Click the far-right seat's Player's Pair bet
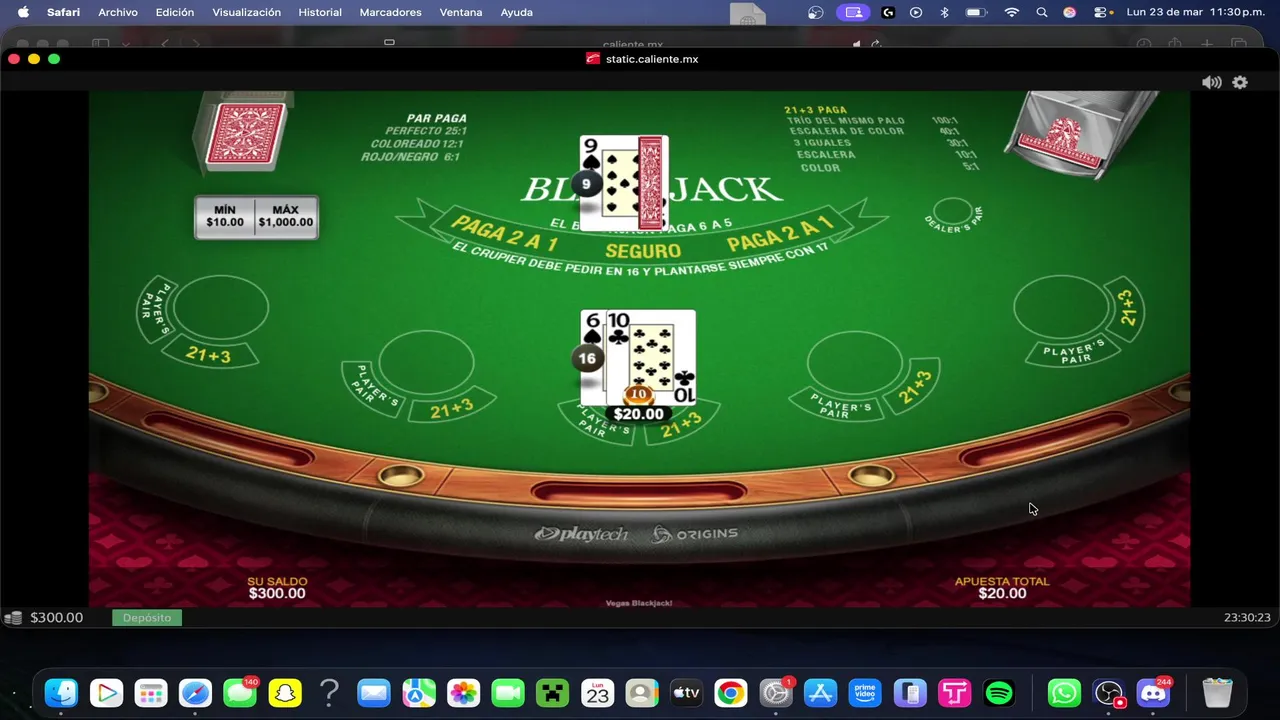 pyautogui.click(x=1073, y=352)
